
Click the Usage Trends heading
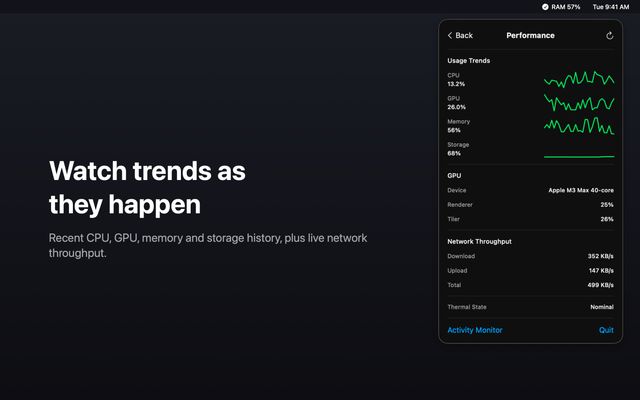[x=469, y=60]
